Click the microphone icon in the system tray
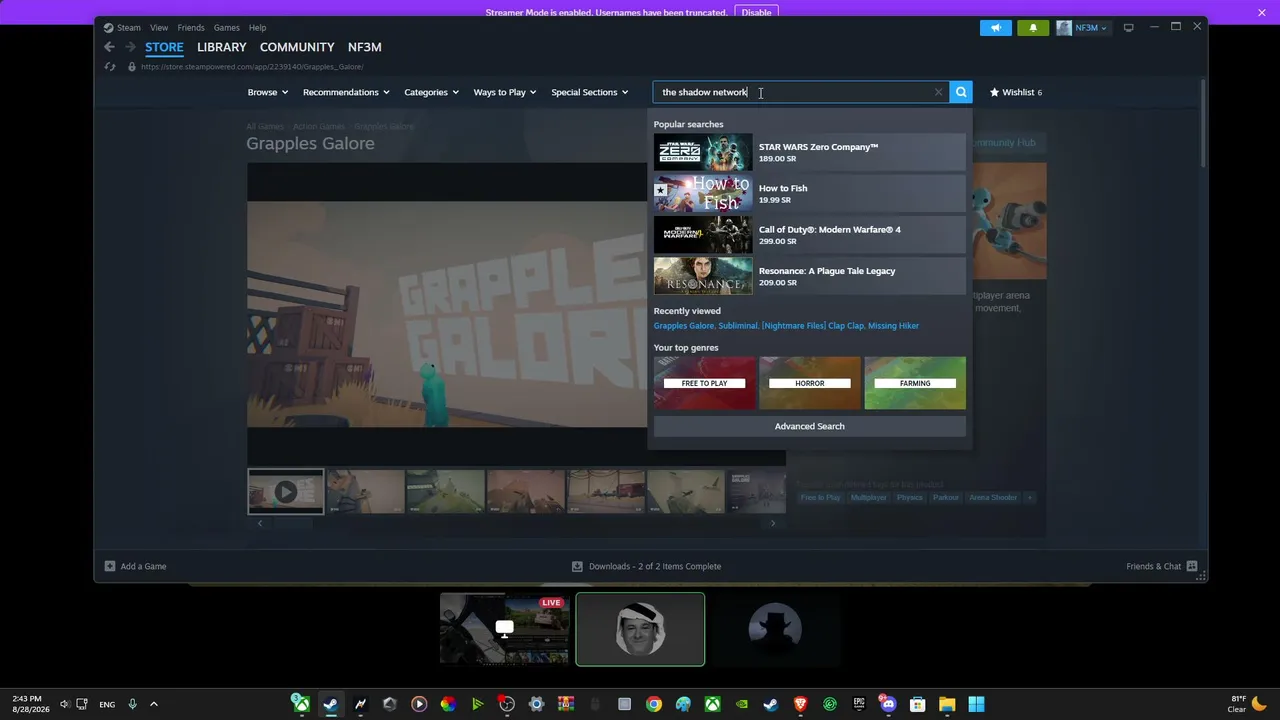 pyautogui.click(x=132, y=704)
